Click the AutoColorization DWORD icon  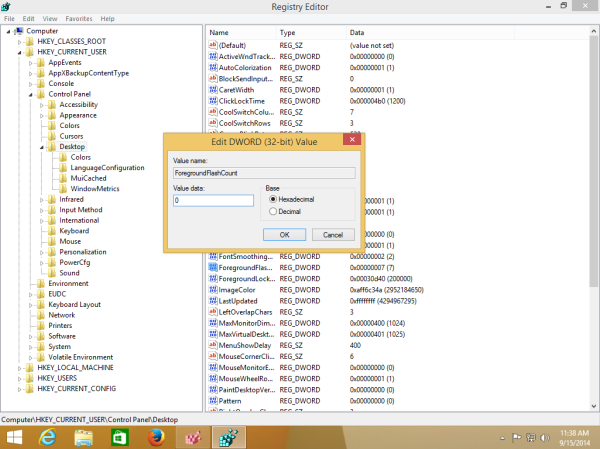click(x=213, y=67)
